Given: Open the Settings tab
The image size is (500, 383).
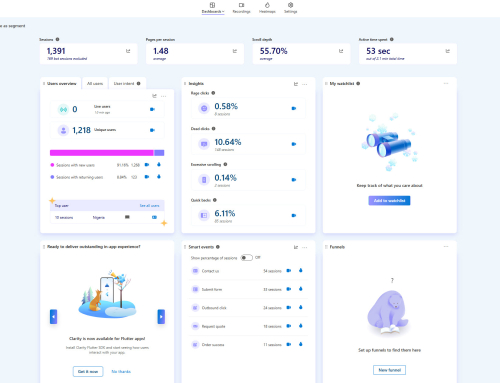Looking at the screenshot, I should (290, 8).
